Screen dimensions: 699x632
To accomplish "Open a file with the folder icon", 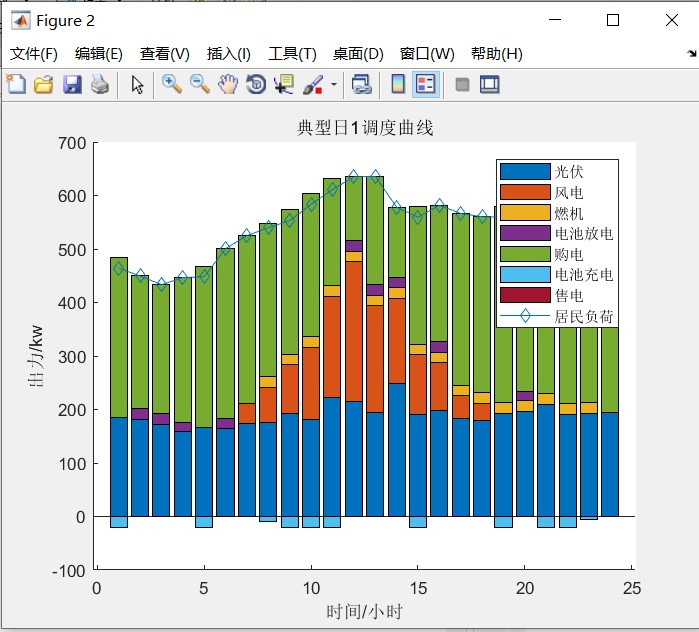I will 44,84.
